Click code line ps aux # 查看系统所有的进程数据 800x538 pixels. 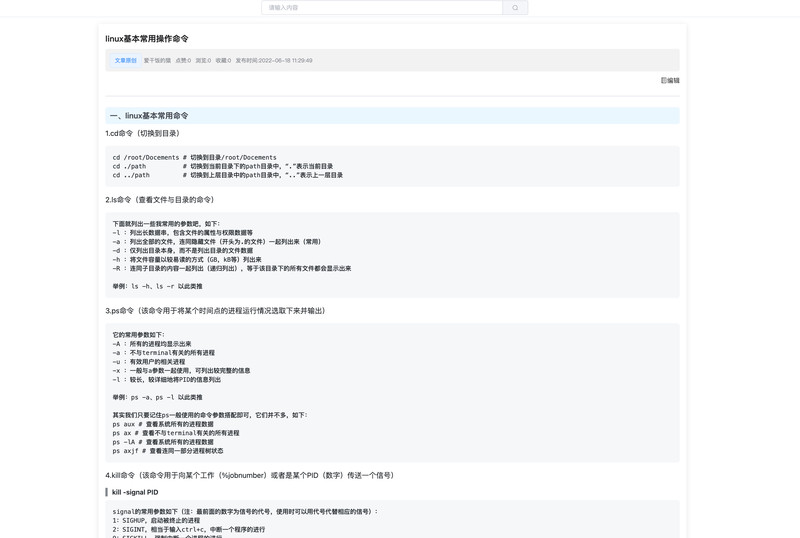pyautogui.click(x=163, y=424)
